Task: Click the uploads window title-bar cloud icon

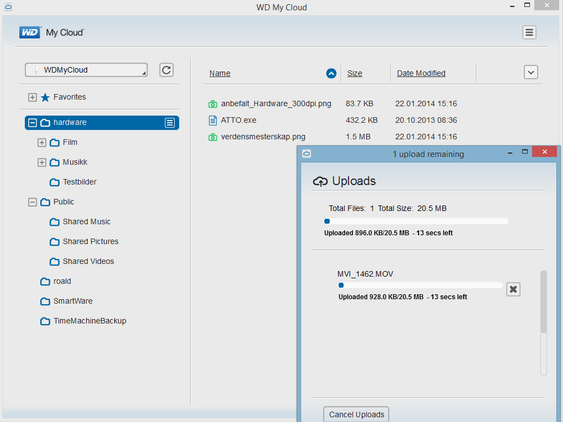Action: [x=307, y=154]
